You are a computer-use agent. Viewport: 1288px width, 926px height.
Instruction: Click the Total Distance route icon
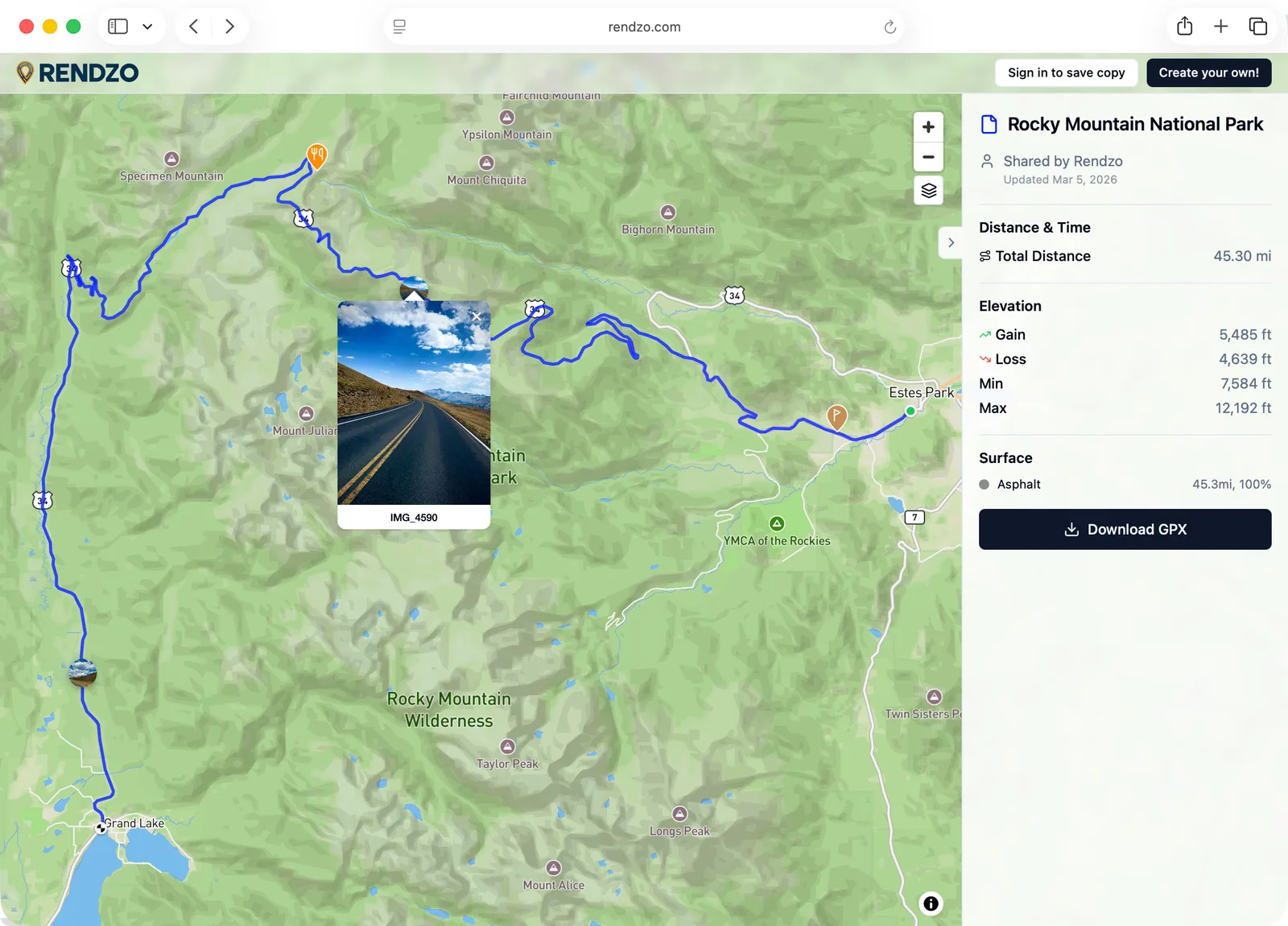[985, 255]
